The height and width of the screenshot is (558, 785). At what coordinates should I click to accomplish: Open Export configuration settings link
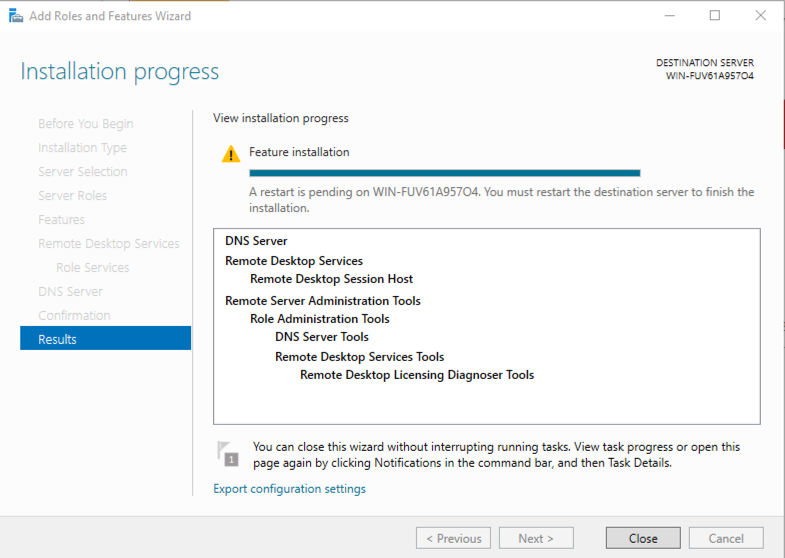point(289,488)
